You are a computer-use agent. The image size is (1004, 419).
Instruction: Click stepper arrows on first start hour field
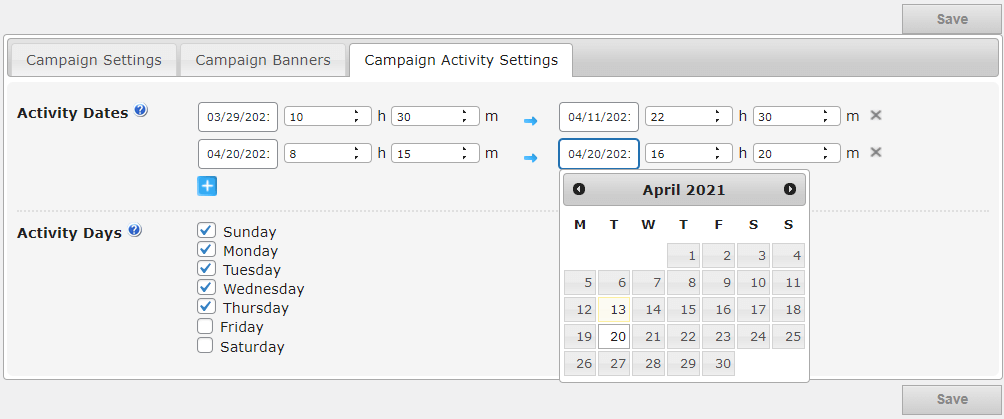point(356,116)
